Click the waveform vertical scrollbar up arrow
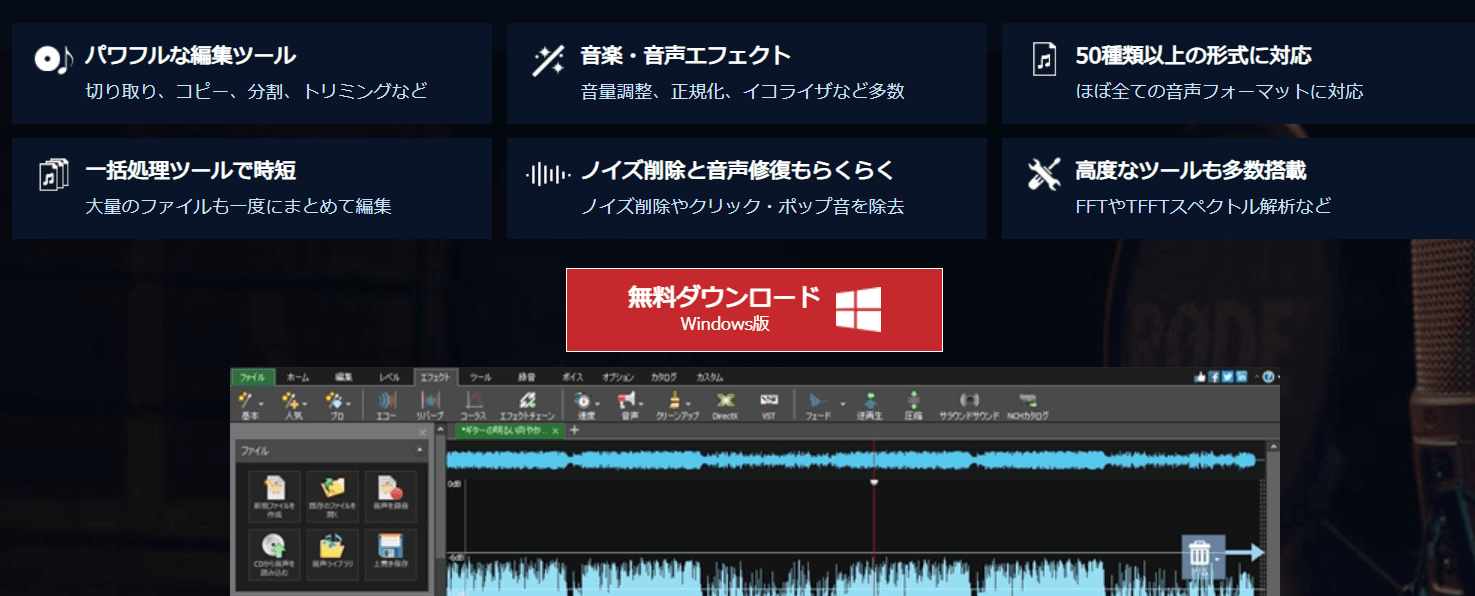Image resolution: width=1475 pixels, height=596 pixels. (1274, 447)
